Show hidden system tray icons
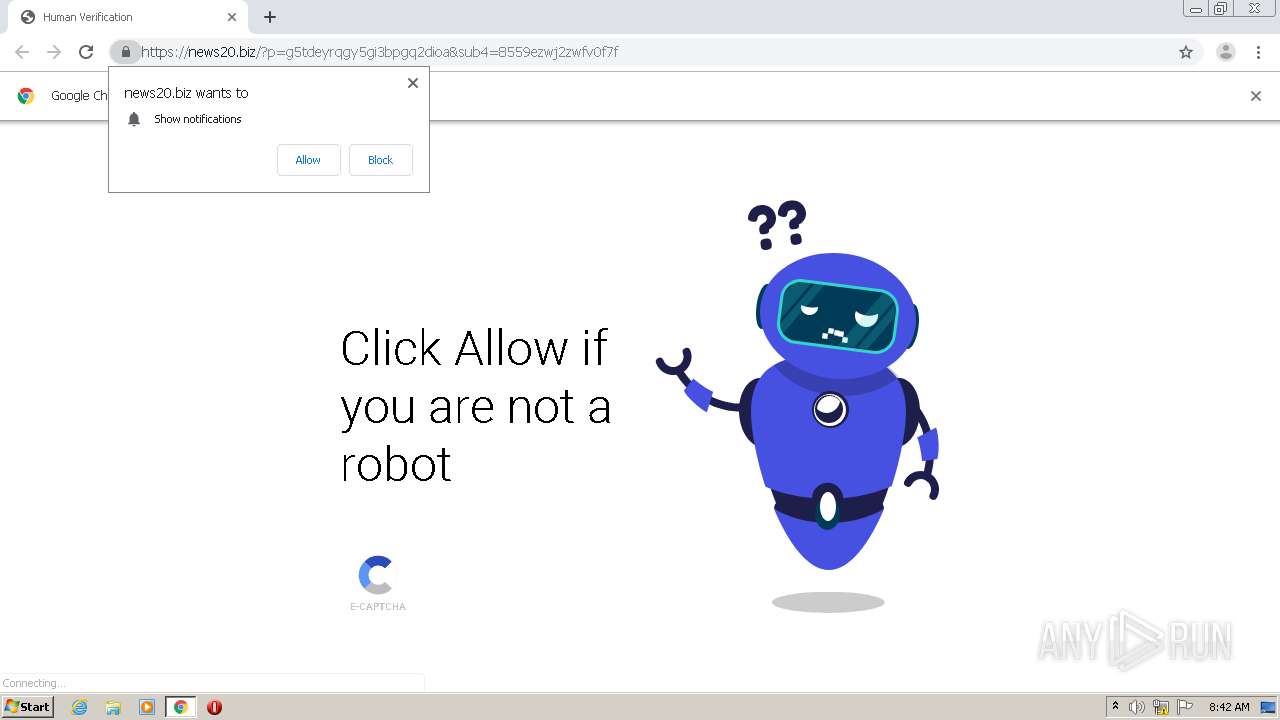 click(x=1115, y=707)
